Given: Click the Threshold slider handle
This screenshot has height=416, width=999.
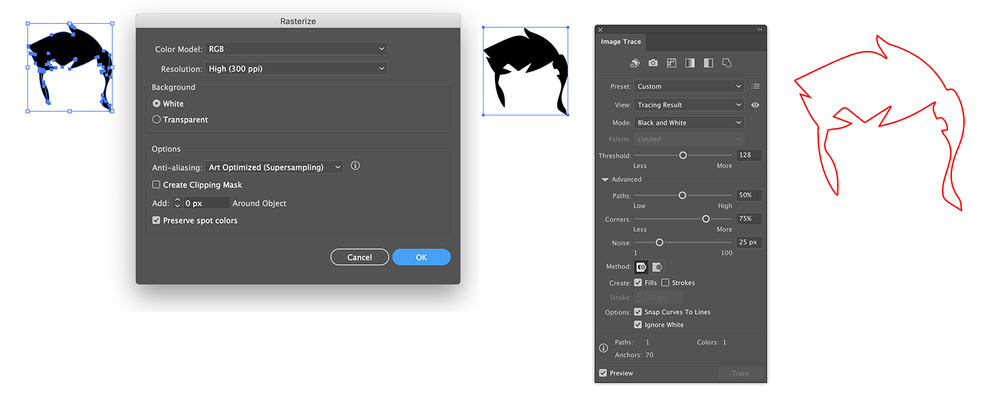Looking at the screenshot, I should (683, 155).
